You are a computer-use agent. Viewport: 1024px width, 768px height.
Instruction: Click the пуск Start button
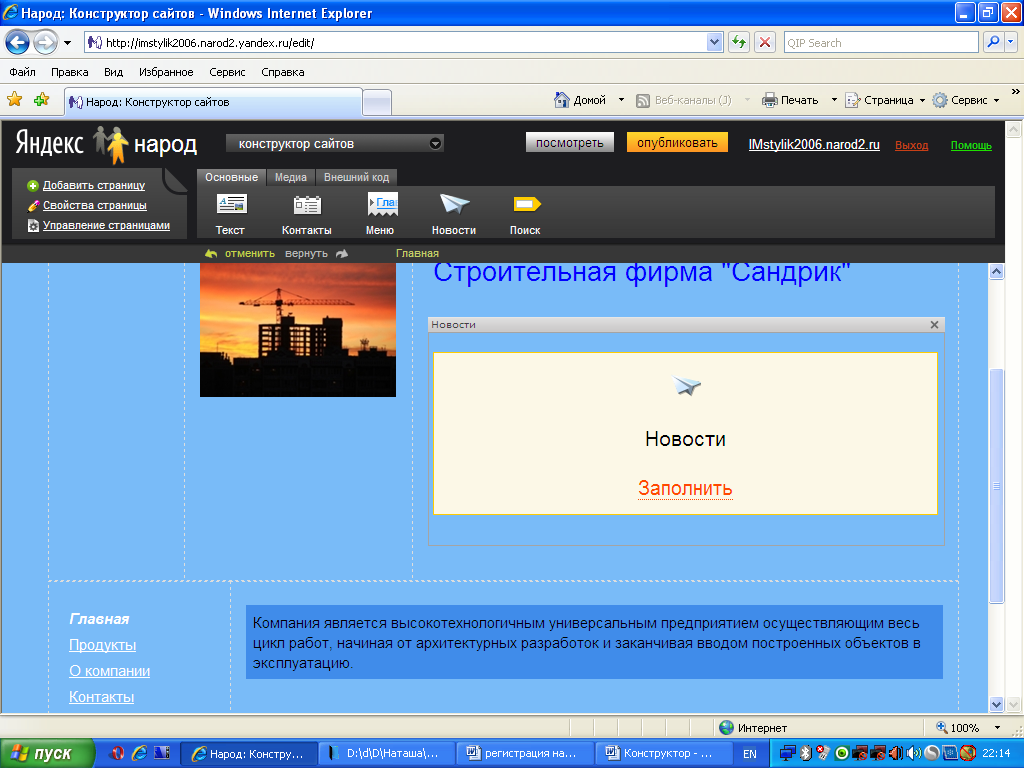(47, 754)
